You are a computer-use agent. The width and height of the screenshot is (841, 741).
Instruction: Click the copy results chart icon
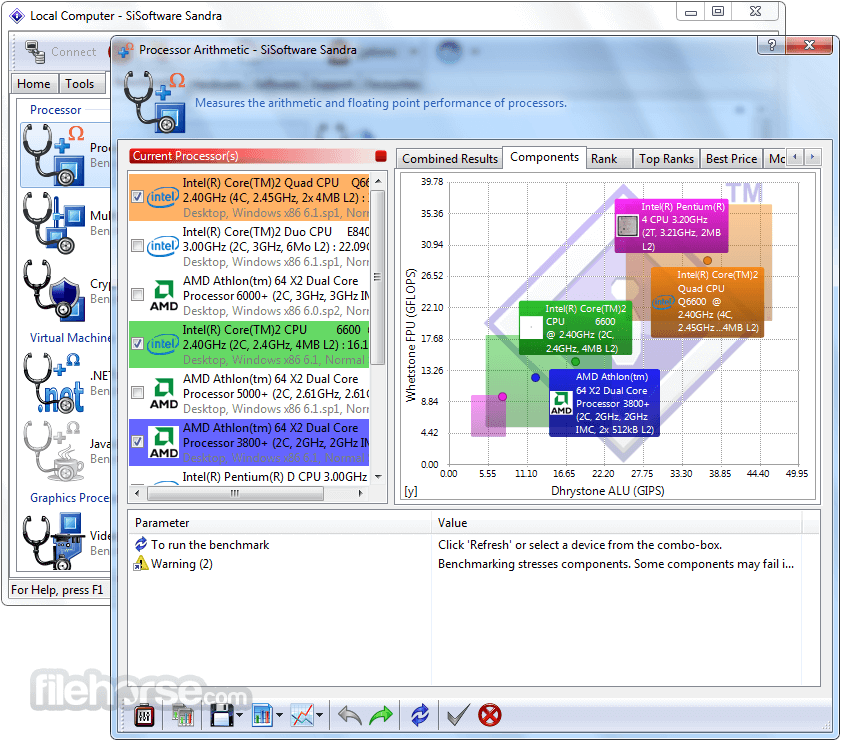[x=183, y=715]
